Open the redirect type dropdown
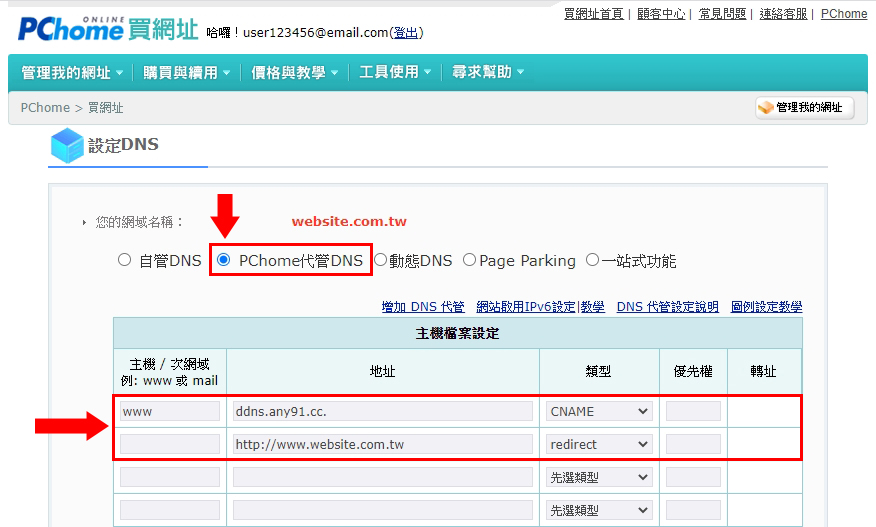Viewport: 876px width, 527px height. pyautogui.click(x=599, y=444)
